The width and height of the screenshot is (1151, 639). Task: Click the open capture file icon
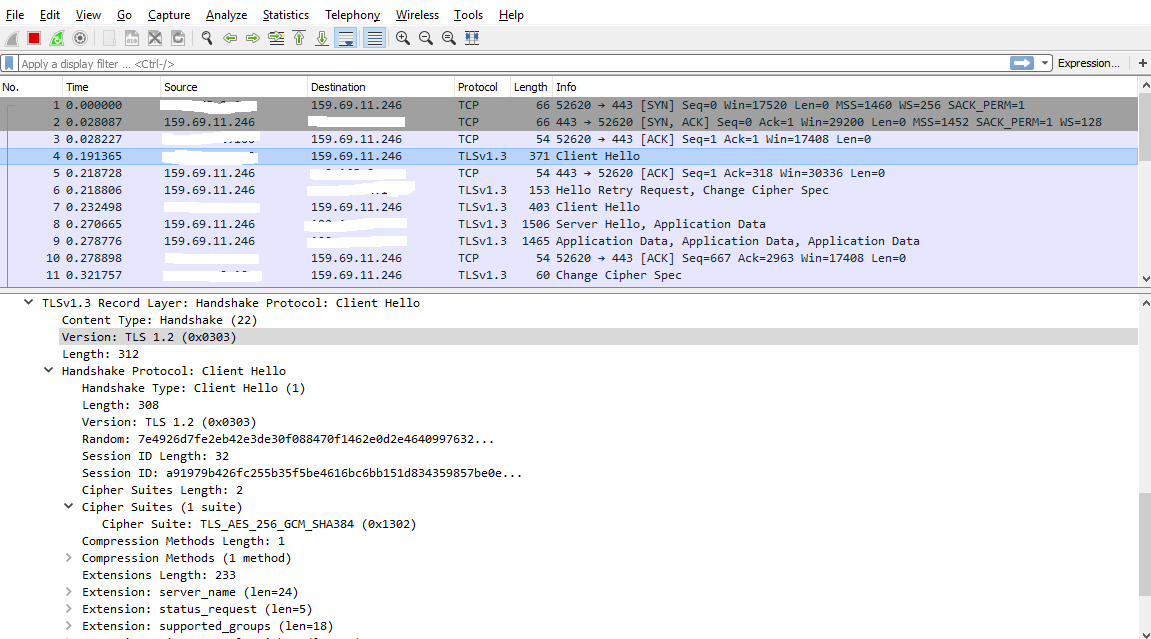pyautogui.click(x=109, y=38)
